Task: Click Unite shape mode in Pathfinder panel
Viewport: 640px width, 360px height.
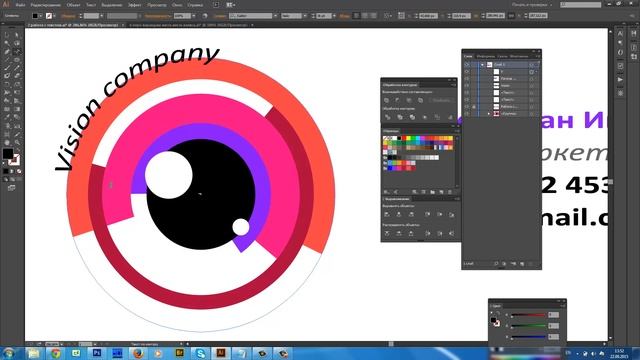Action: coord(387,100)
